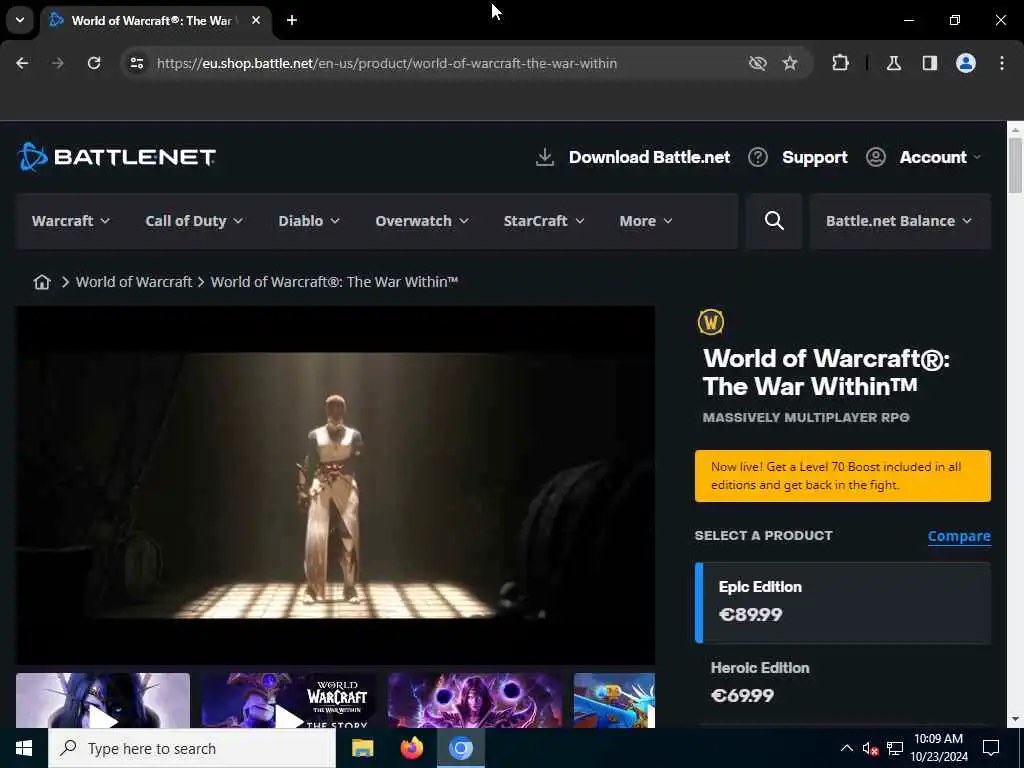The image size is (1024, 768).
Task: Open the notification center icon
Action: tap(991, 748)
